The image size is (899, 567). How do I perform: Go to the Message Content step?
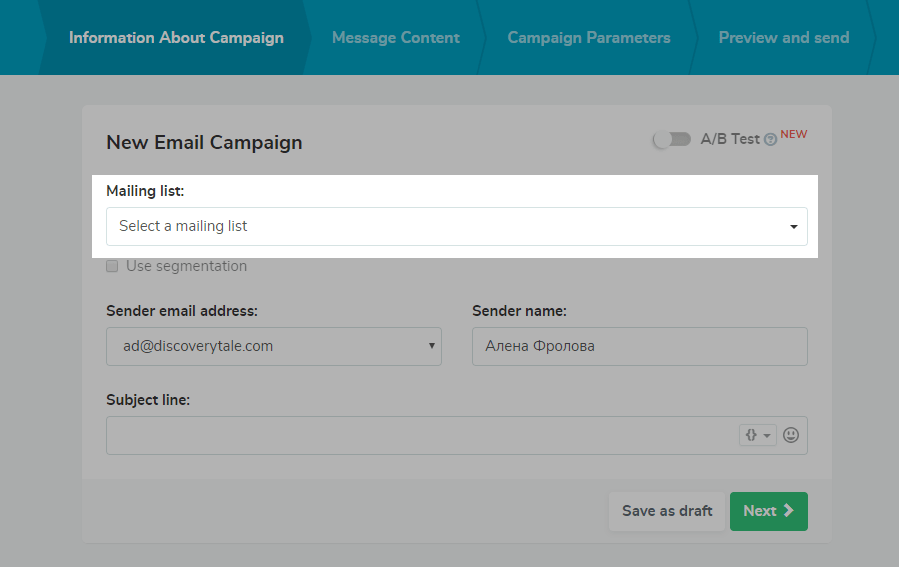395,38
